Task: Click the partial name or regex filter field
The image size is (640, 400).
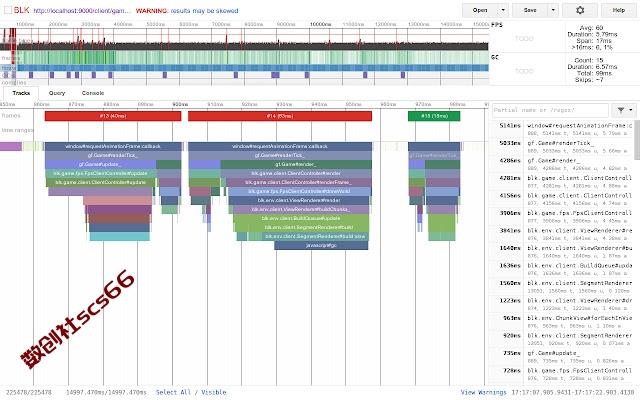Action: (550, 110)
